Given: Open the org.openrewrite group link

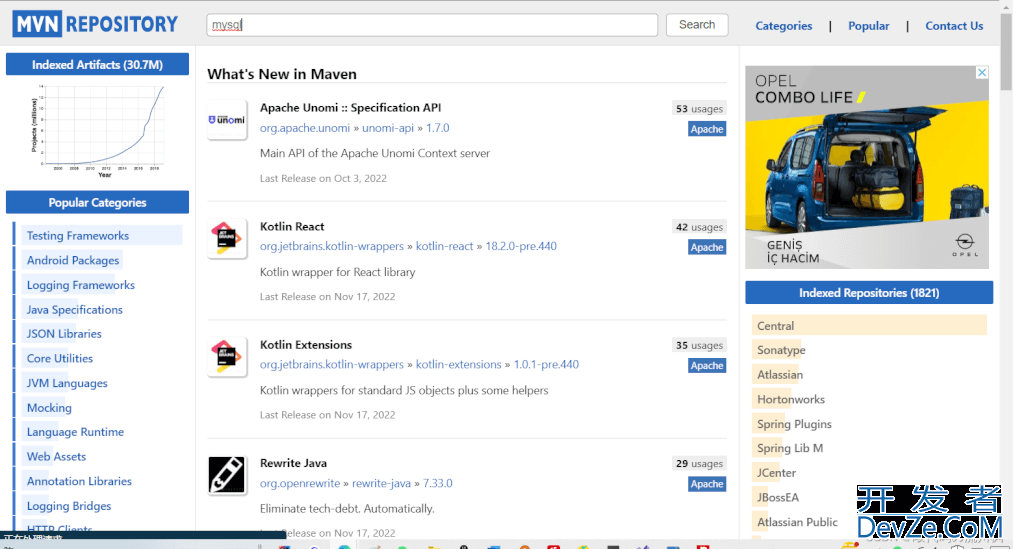Looking at the screenshot, I should tap(301, 483).
